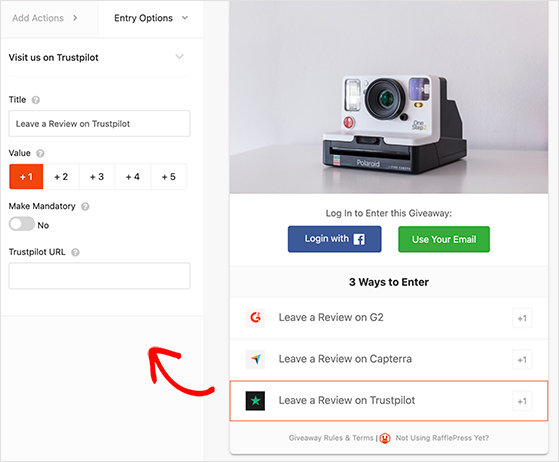The height and width of the screenshot is (462, 559).
Task: Open the Leave a Review on Capterra entry
Action: tap(389, 359)
